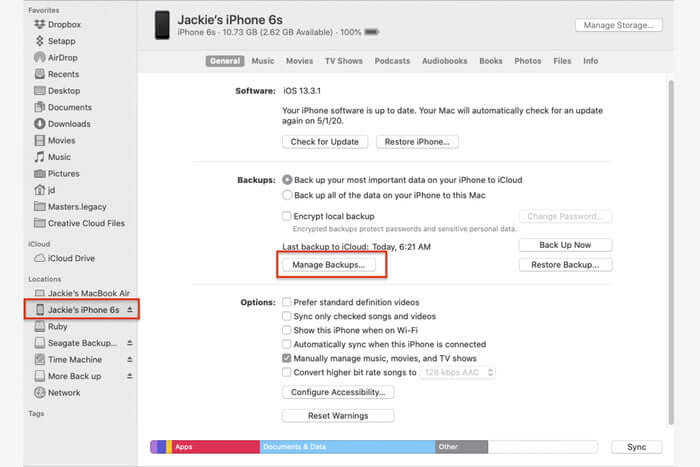The height and width of the screenshot is (467, 700).
Task: Eject the More Back up drive
Action: click(x=129, y=376)
